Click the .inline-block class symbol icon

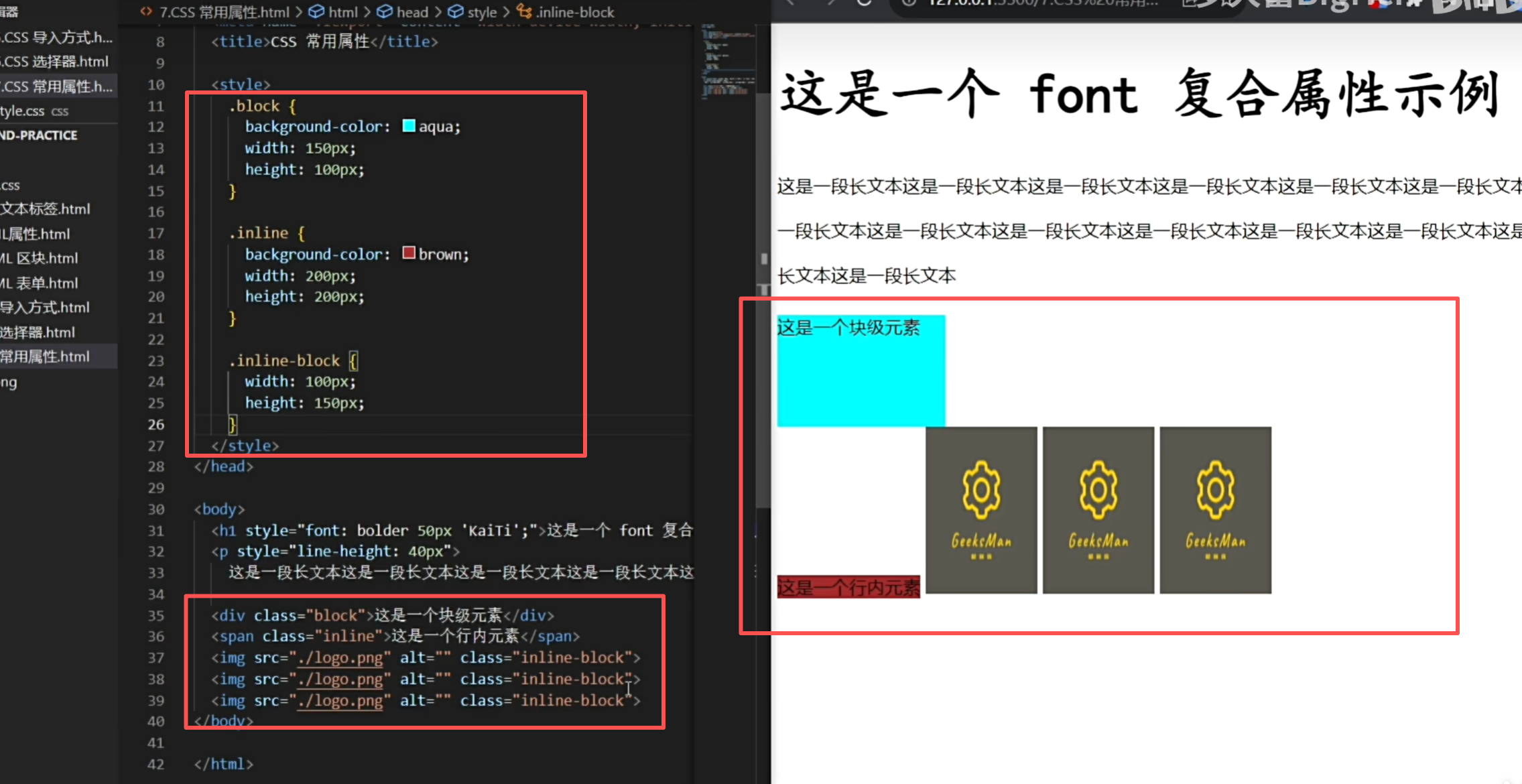[524, 11]
